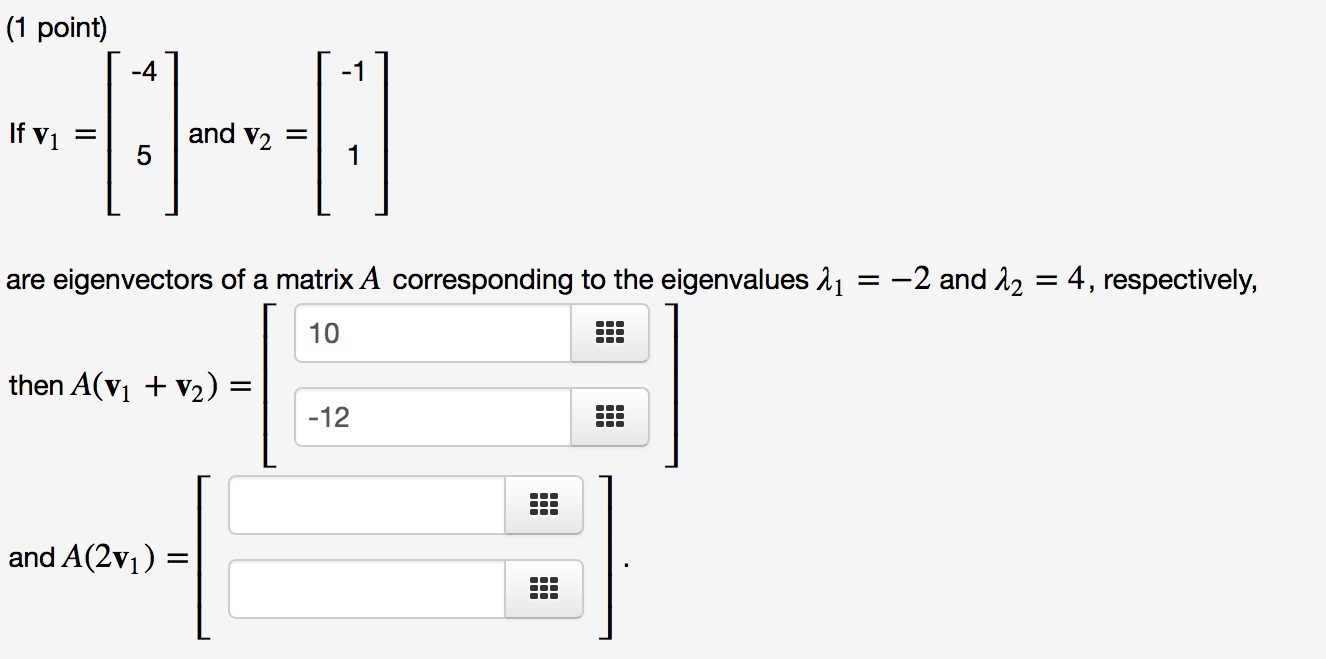The width and height of the screenshot is (1326, 659).
Task: Select the grid icon next to the first answer box
Action: pos(610,333)
